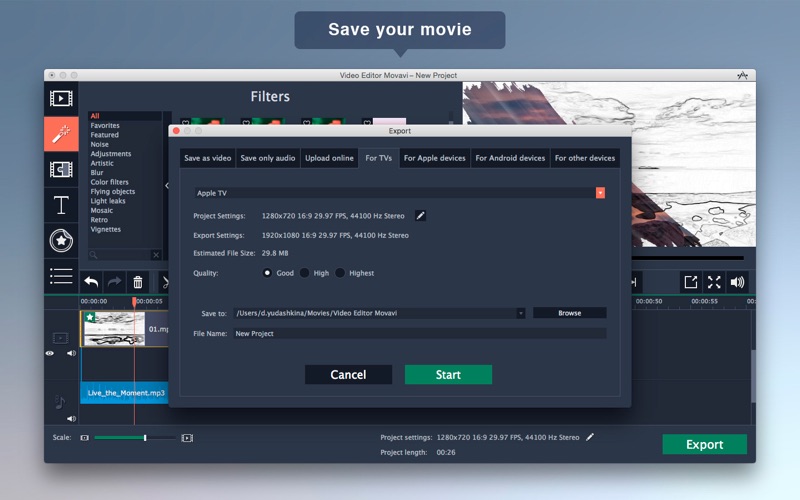Screen dimensions: 800x500
Task: Click the filter search input field
Action: (124, 255)
